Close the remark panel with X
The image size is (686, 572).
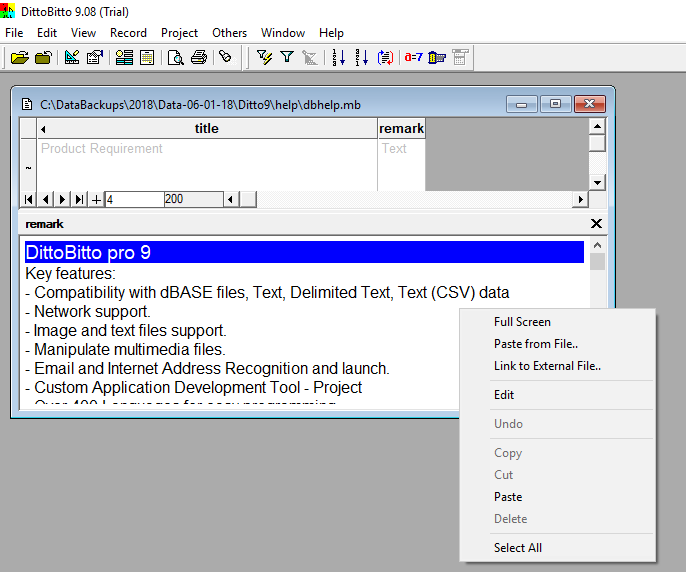click(596, 224)
